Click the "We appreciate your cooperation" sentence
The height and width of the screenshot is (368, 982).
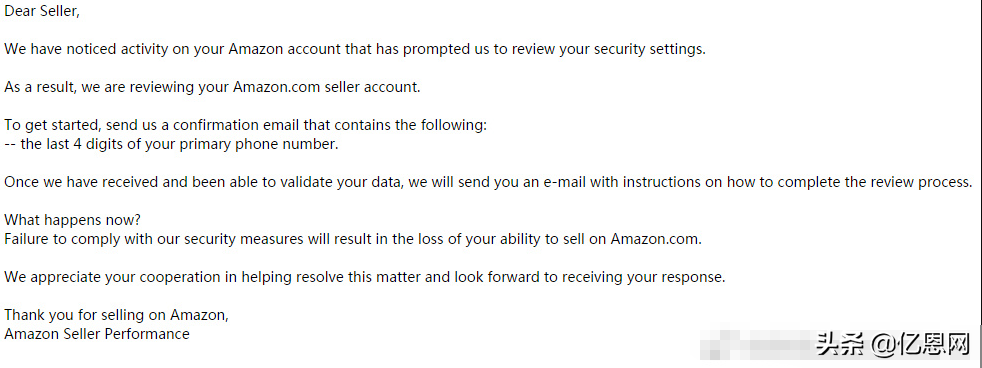pyautogui.click(x=364, y=277)
